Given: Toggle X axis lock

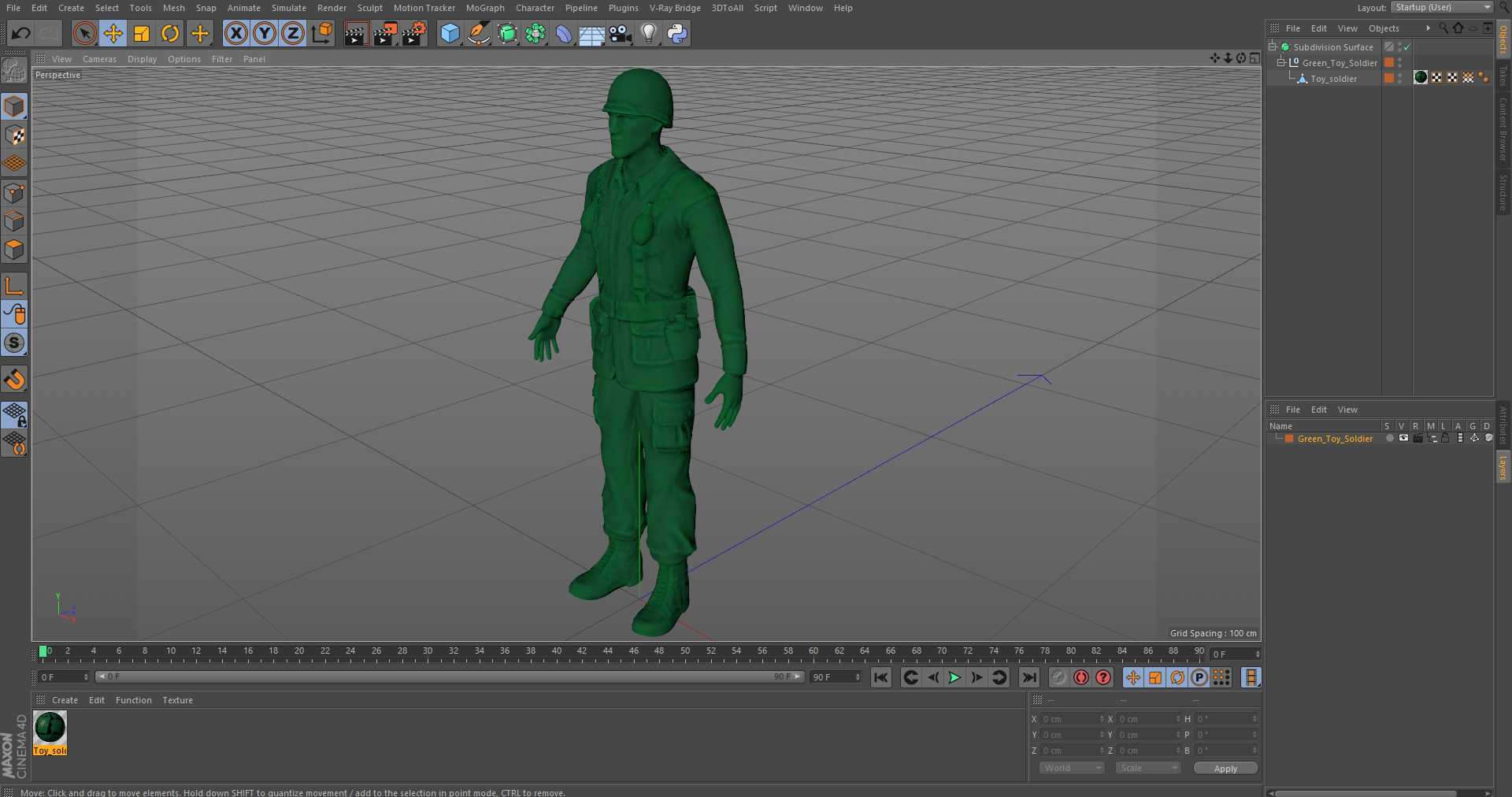Looking at the screenshot, I should pos(236,33).
